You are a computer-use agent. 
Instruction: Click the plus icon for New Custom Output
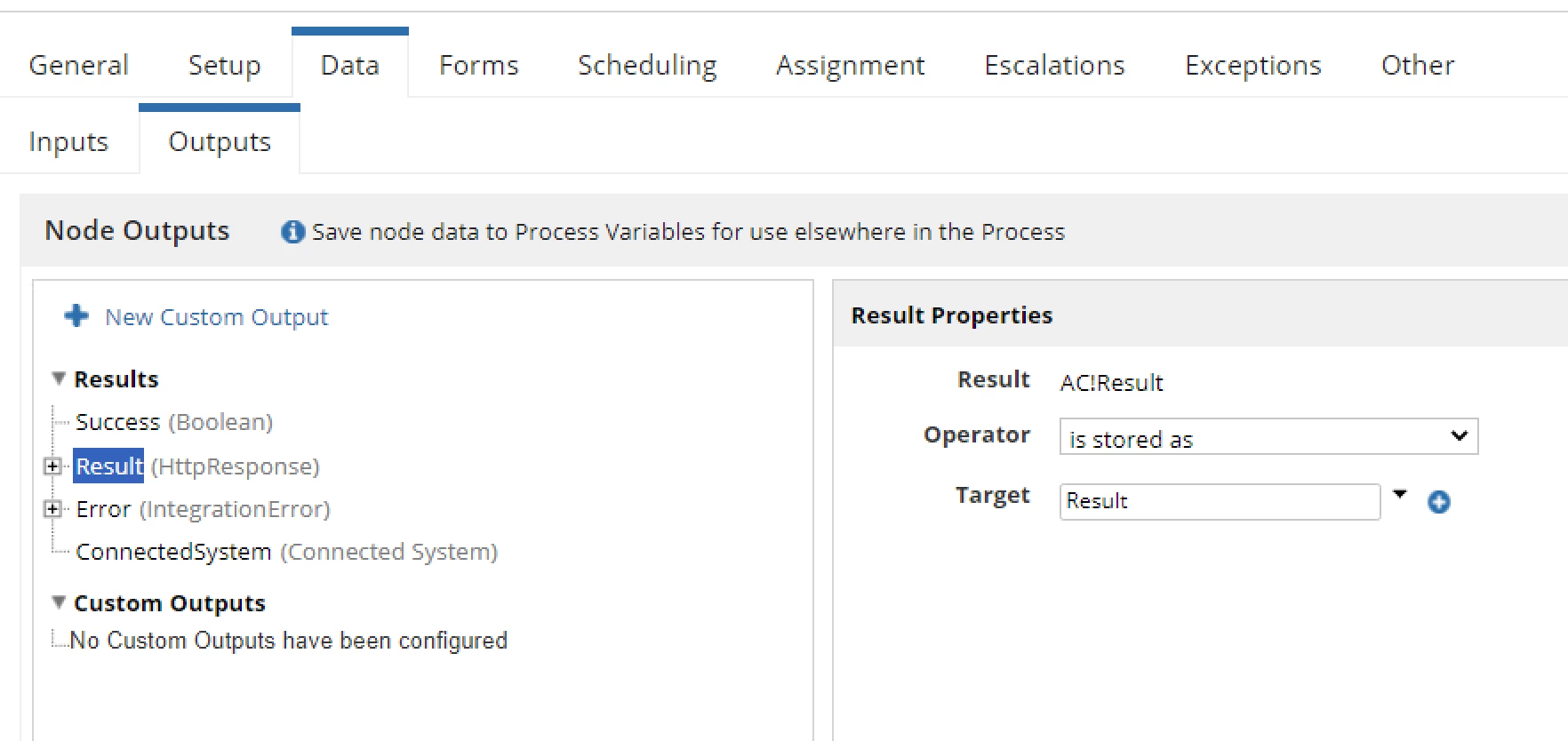76,315
